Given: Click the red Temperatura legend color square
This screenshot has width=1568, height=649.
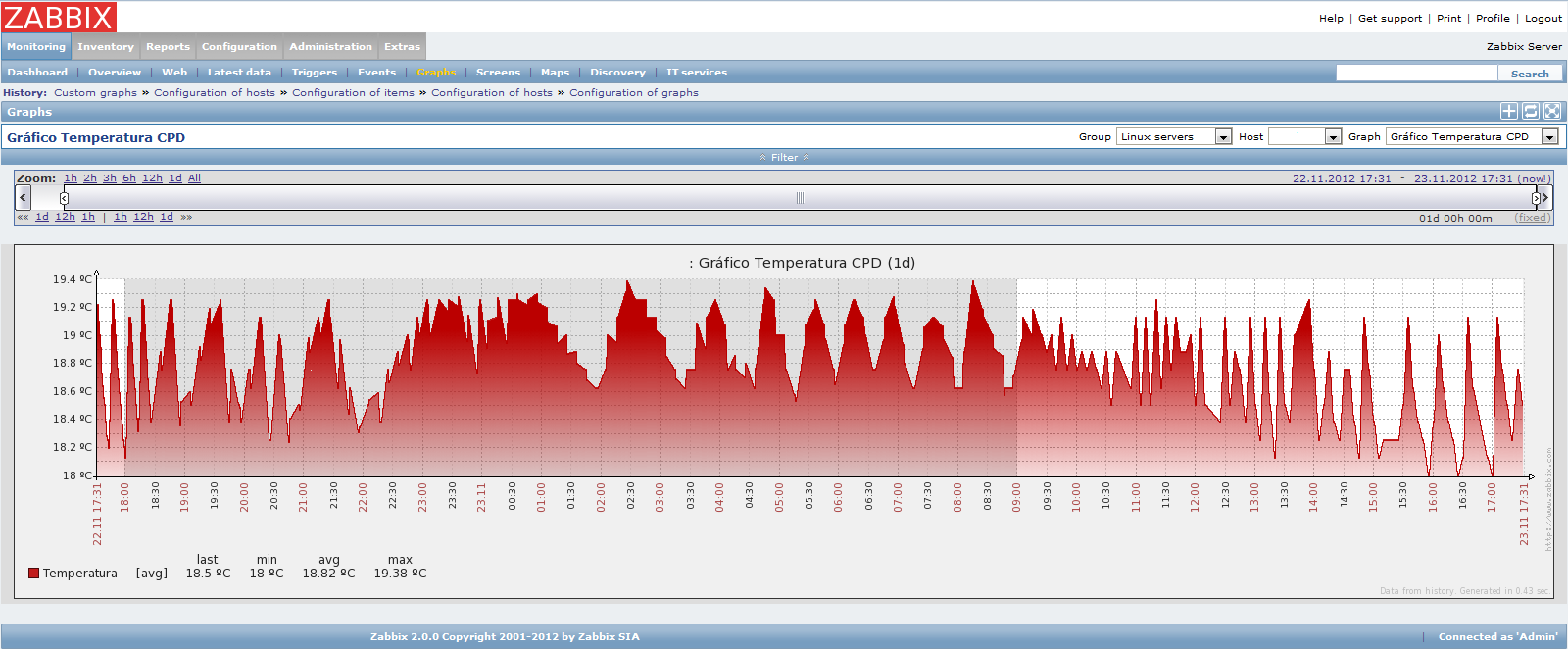Looking at the screenshot, I should point(33,574).
